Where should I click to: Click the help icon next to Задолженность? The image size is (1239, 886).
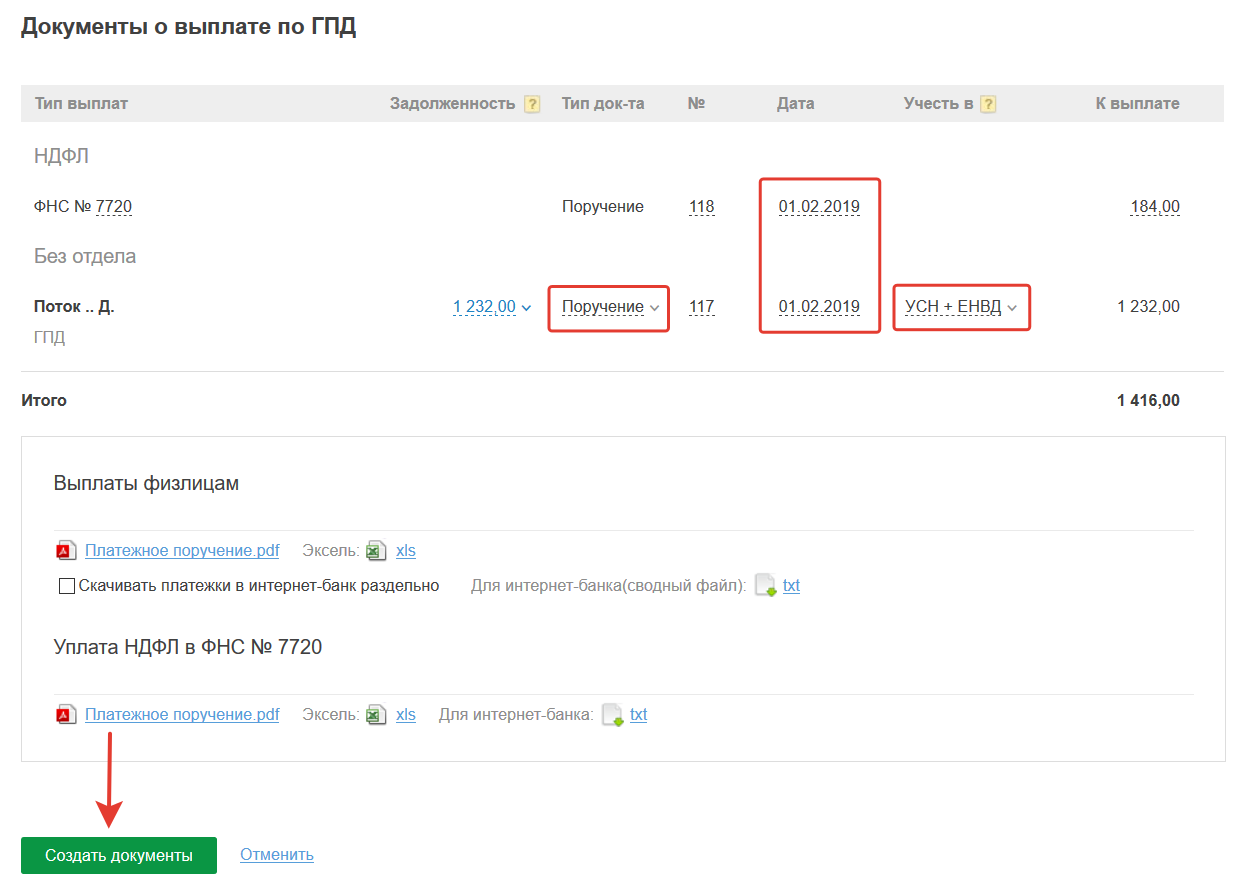point(532,104)
